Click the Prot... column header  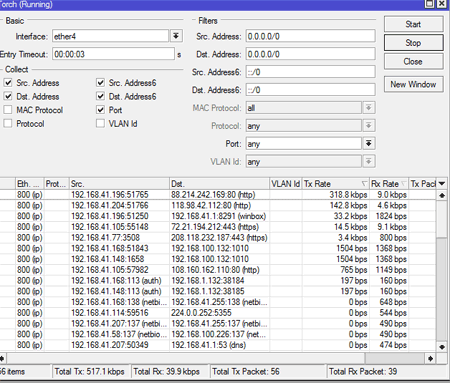coord(56,184)
